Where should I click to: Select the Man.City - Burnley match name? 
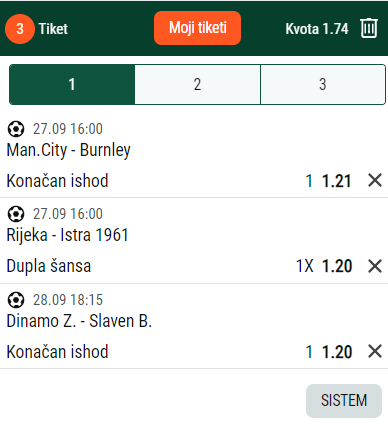(69, 150)
